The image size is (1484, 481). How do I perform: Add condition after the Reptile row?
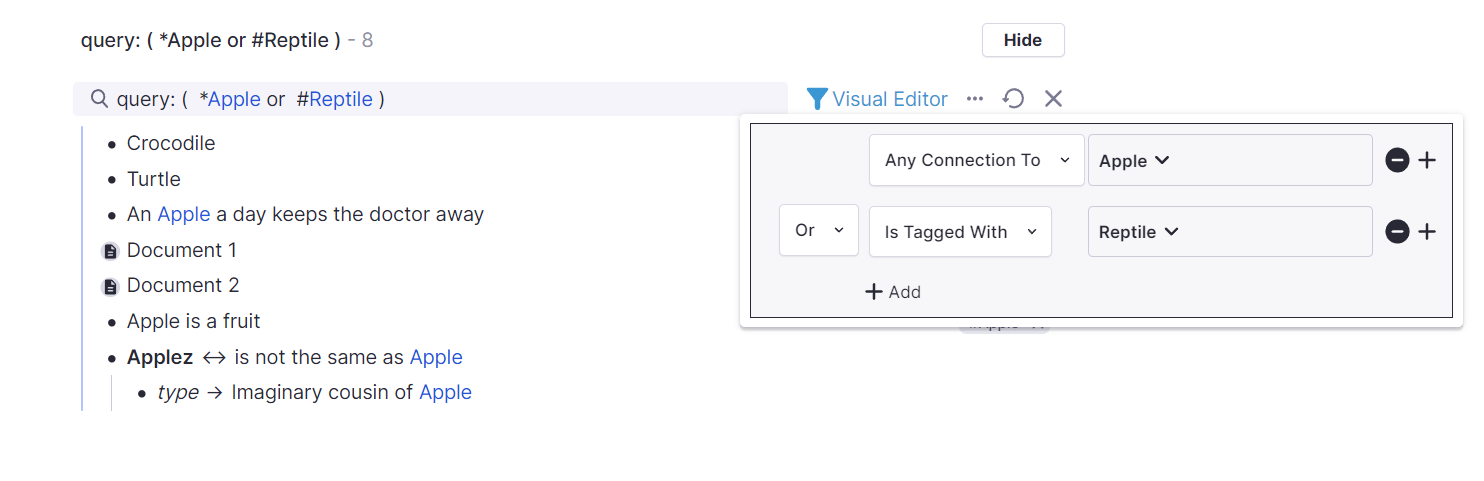(1427, 232)
